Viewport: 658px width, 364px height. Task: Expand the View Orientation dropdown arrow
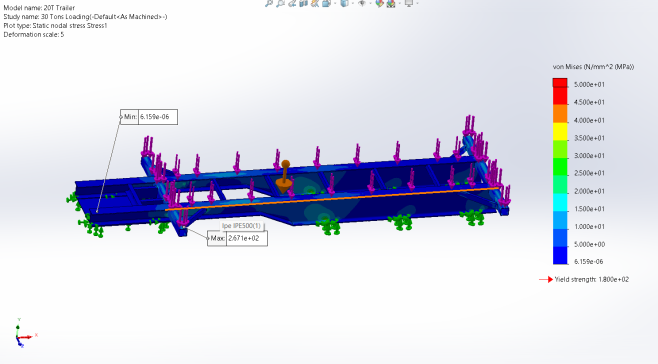click(x=335, y=3)
